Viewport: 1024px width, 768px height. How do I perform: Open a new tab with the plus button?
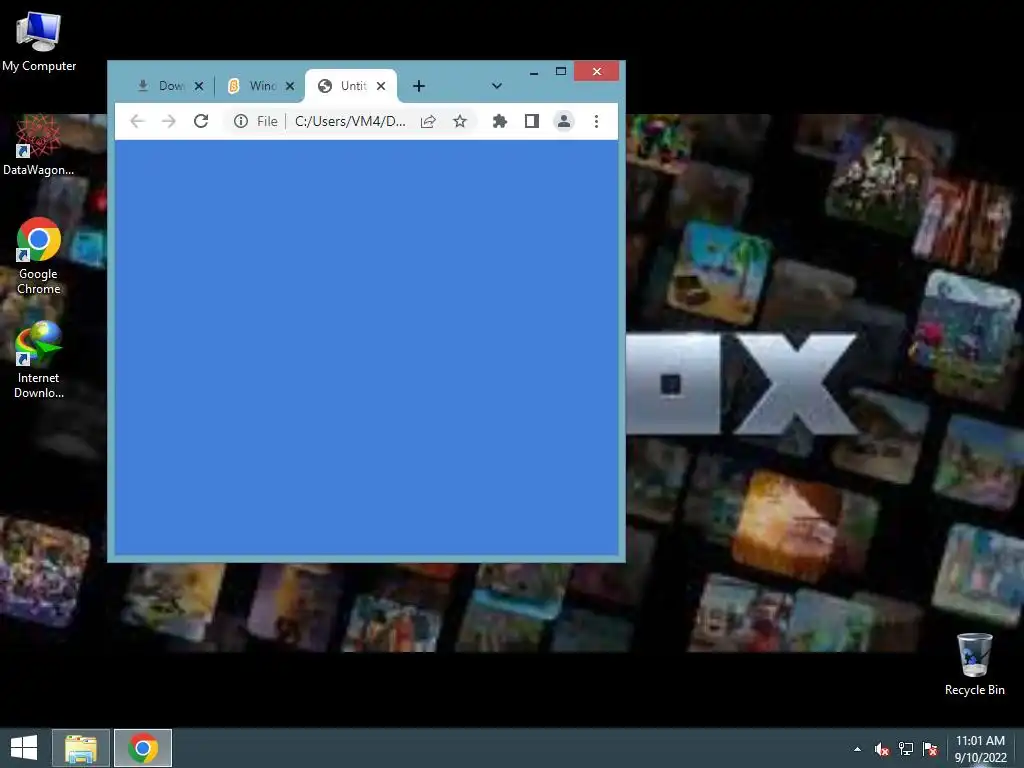tap(419, 86)
